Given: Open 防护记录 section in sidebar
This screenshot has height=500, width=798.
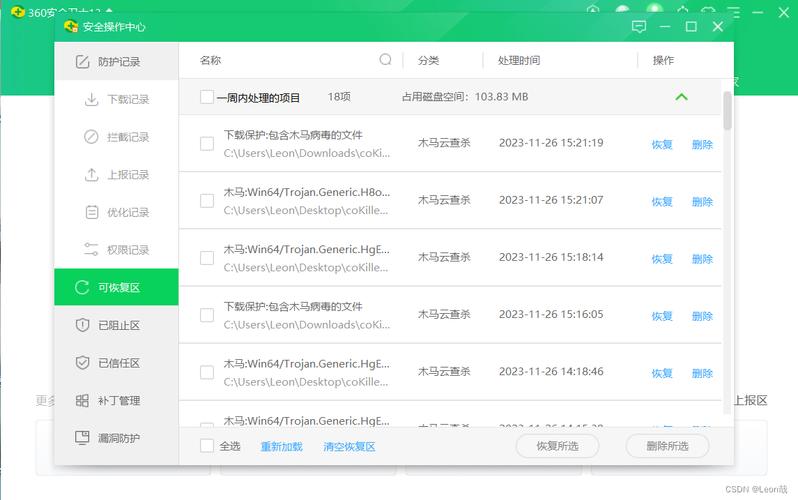Looking at the screenshot, I should click(x=116, y=62).
